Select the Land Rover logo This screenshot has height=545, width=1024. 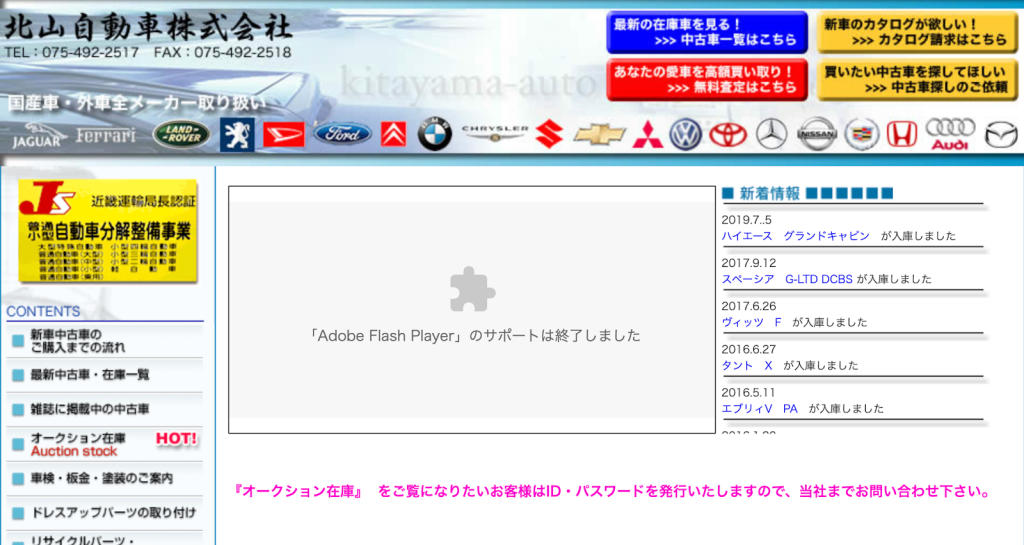tap(180, 134)
